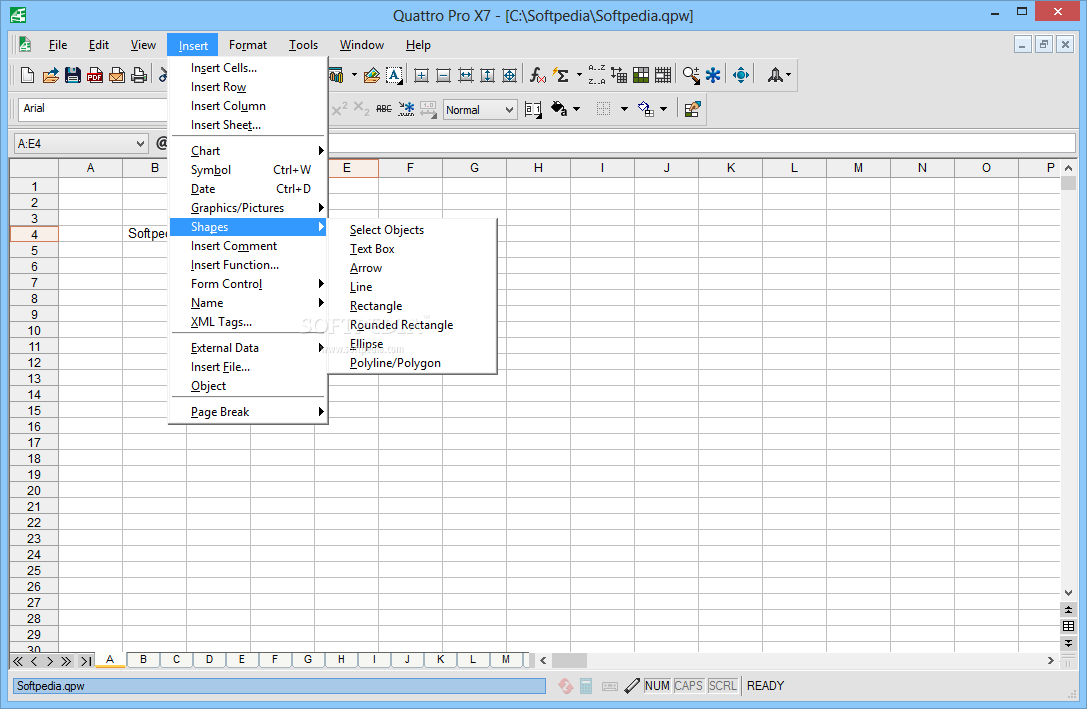Click the QuickTab icon beside vertical scrollbar

pyautogui.click(x=1068, y=626)
